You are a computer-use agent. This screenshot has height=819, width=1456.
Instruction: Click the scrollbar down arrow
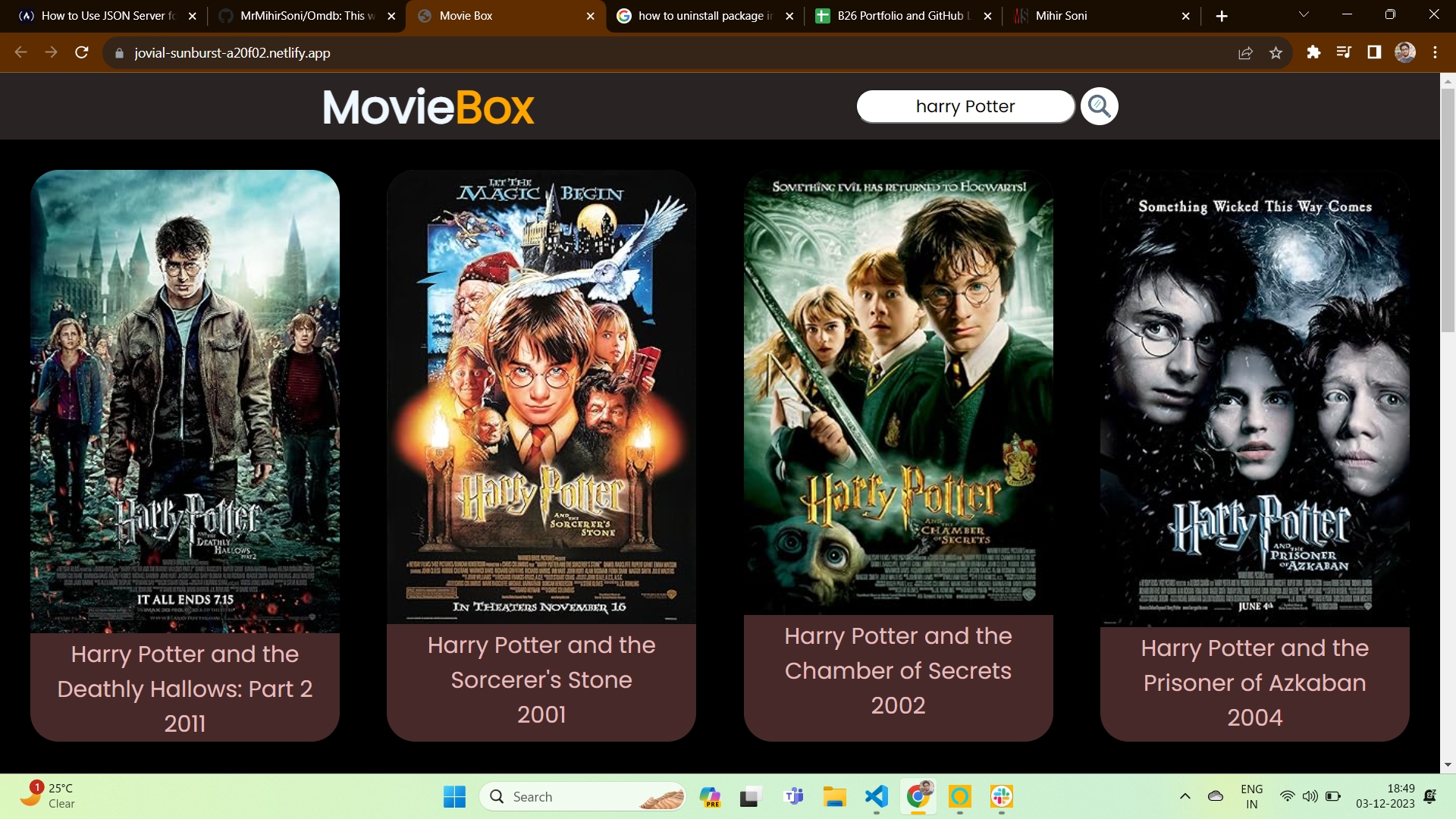pyautogui.click(x=1448, y=765)
